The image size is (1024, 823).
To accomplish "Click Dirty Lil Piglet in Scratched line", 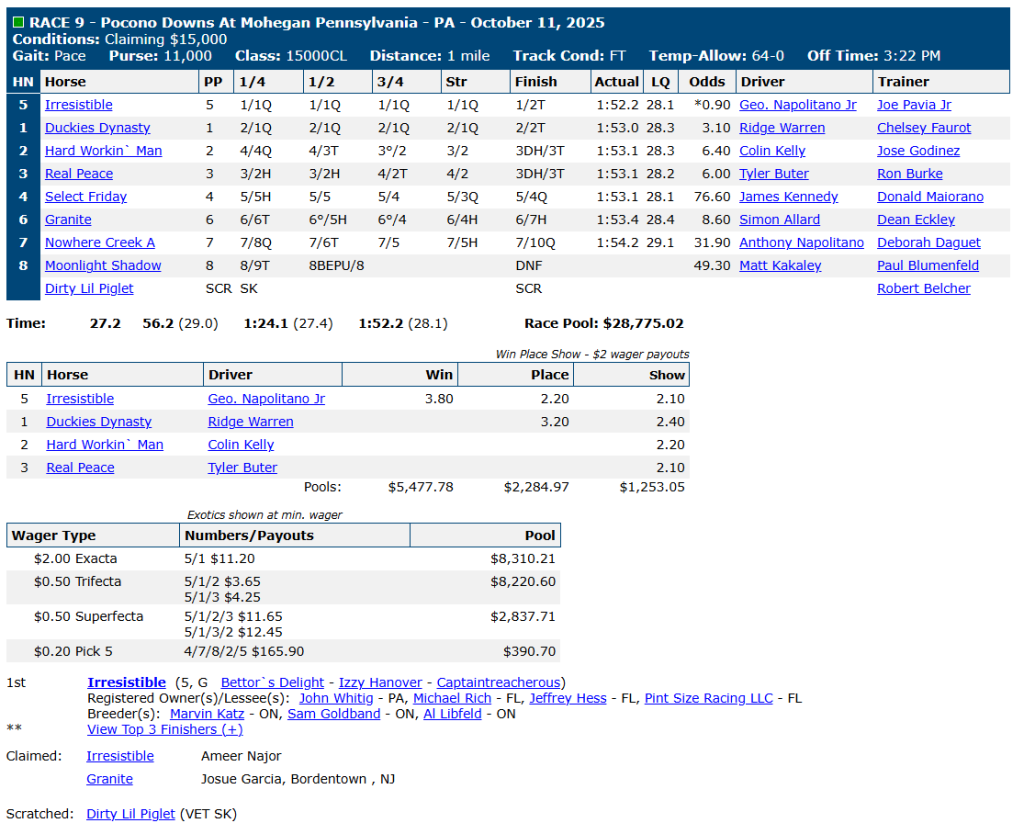I will click(130, 814).
